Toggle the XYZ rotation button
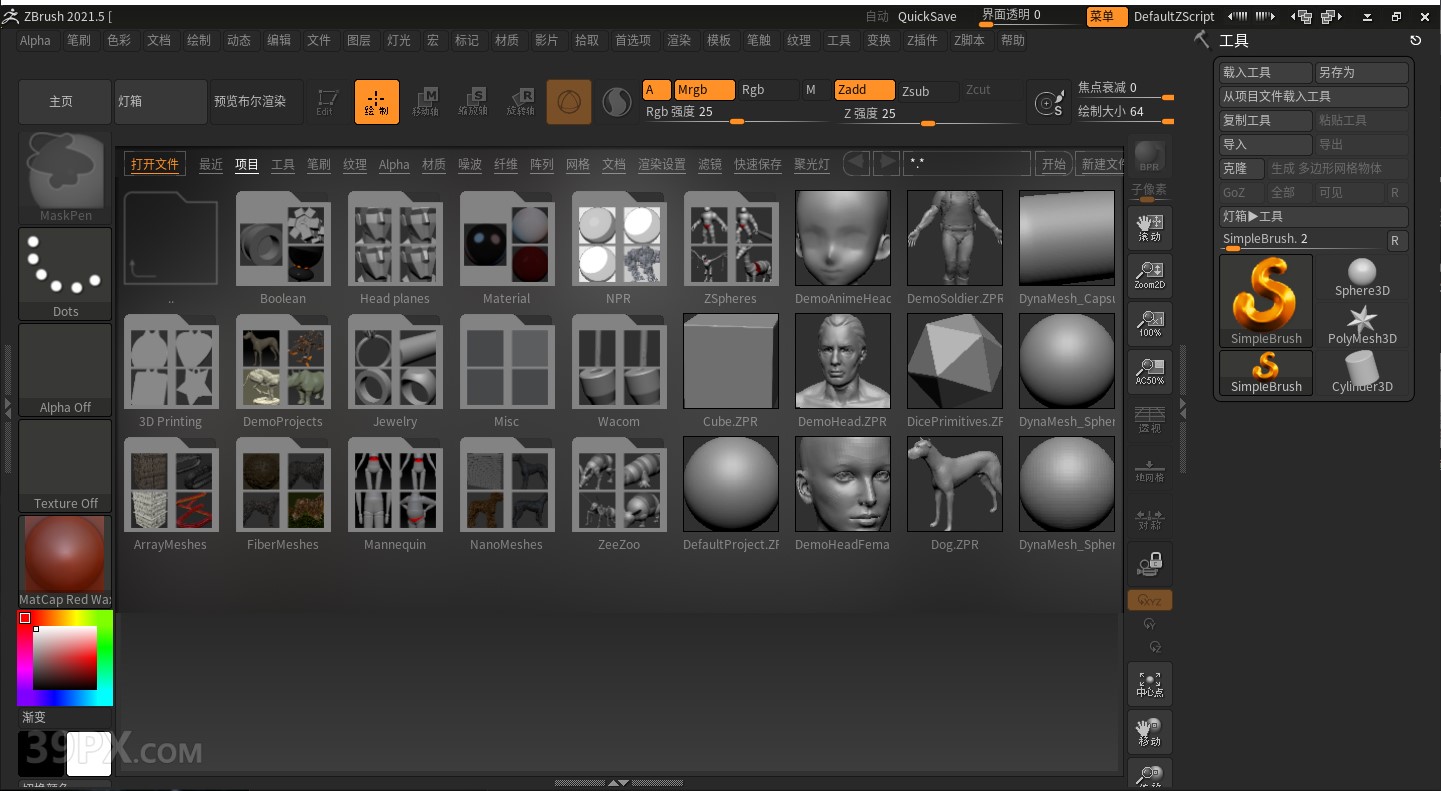The width and height of the screenshot is (1441, 791). coord(1150,600)
